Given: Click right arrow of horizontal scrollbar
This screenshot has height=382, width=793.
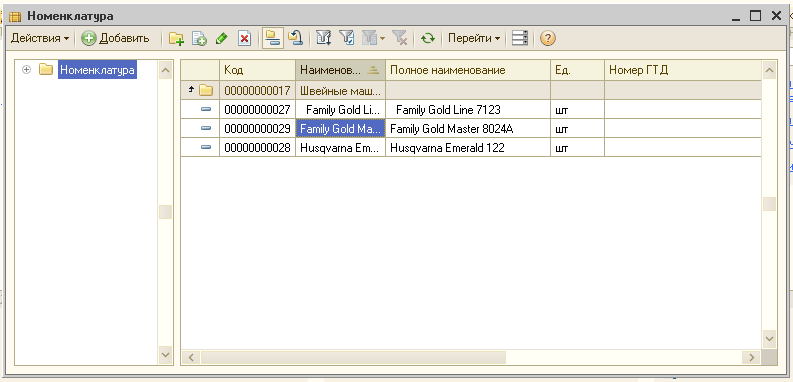Looking at the screenshot, I should point(751,357).
